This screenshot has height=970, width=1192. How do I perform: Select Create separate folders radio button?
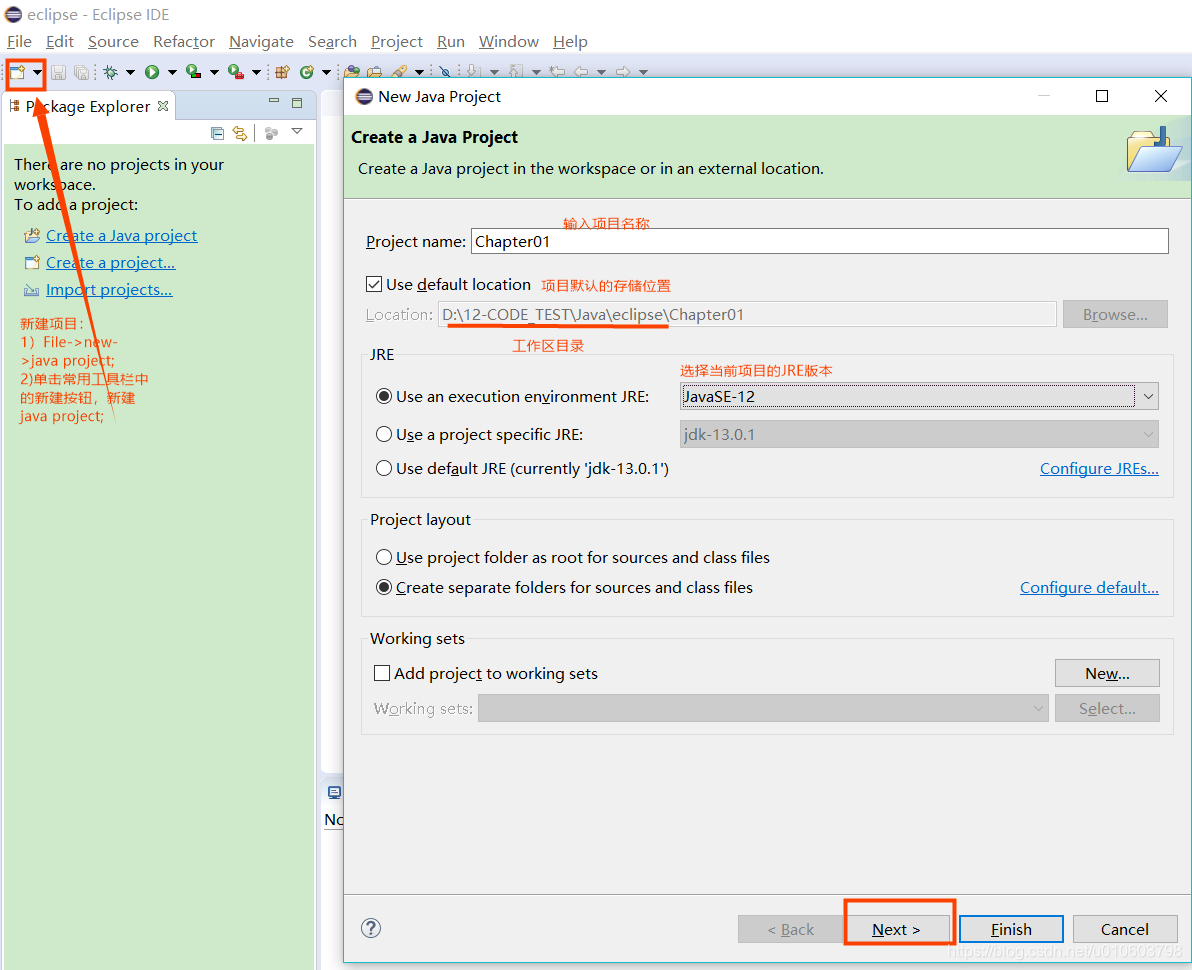pos(384,588)
